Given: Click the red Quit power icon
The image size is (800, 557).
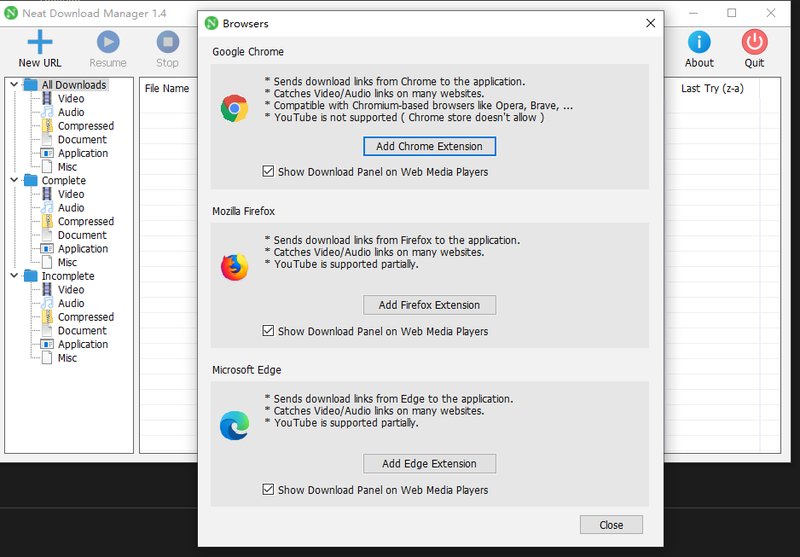Looking at the screenshot, I should coord(754,42).
